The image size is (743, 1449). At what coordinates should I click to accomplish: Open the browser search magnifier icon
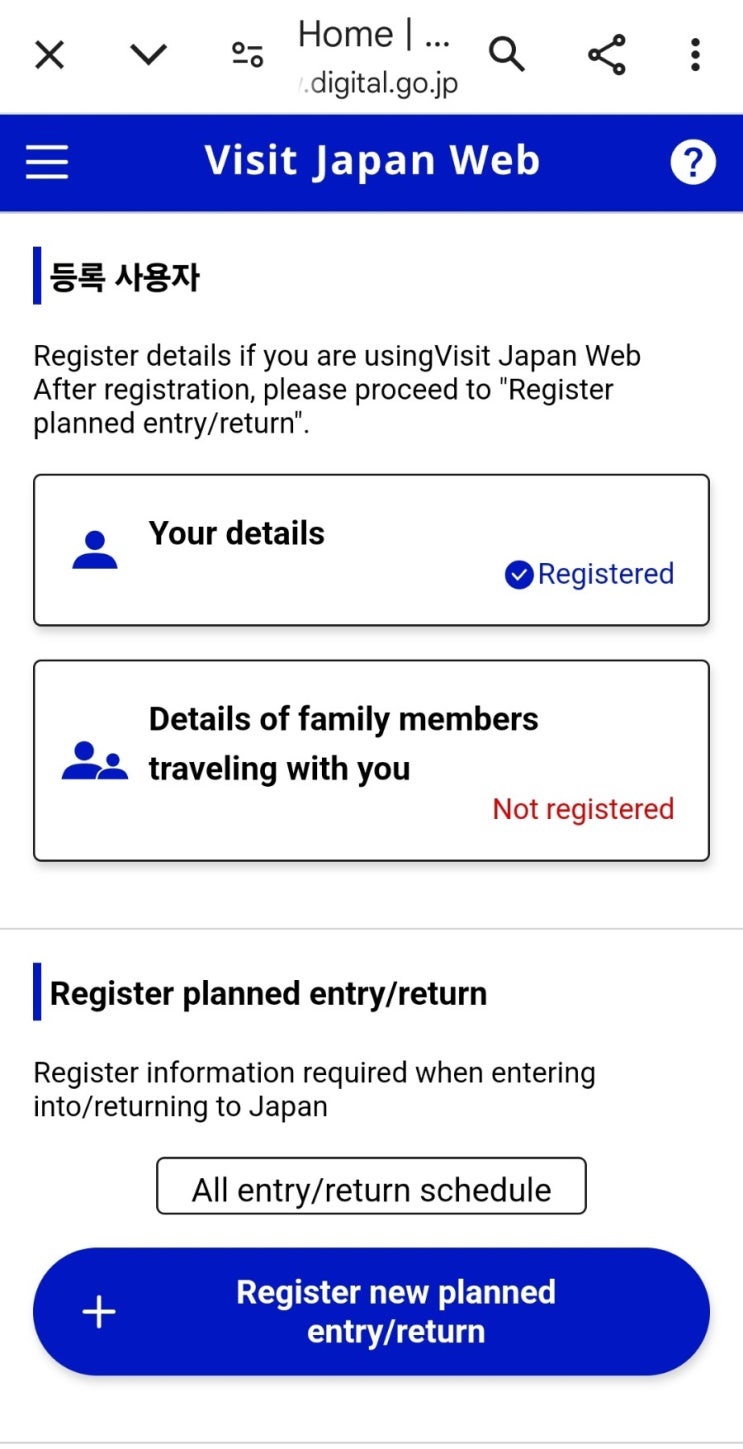(506, 55)
